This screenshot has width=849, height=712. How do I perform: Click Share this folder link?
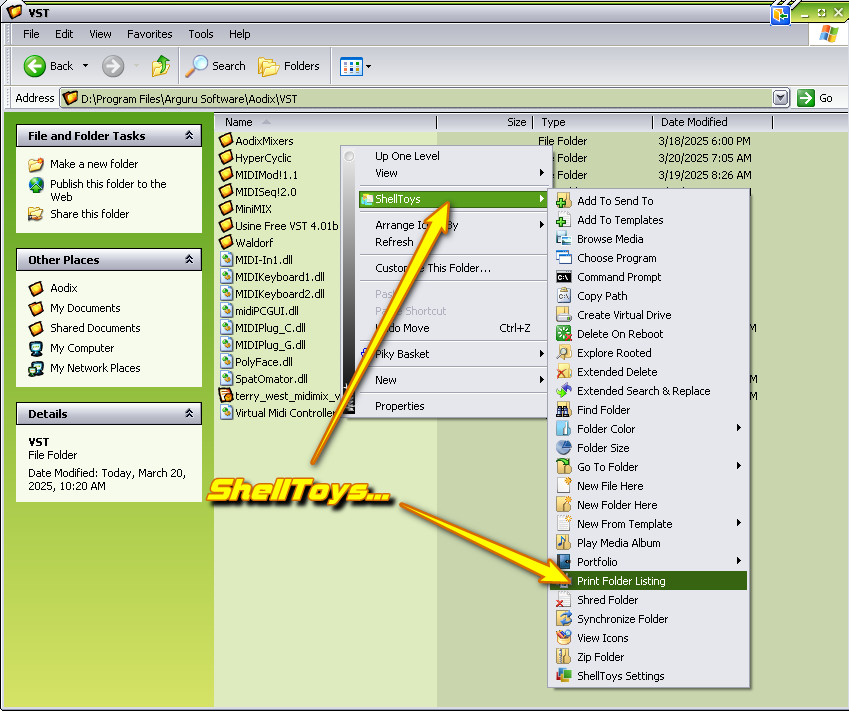click(89, 214)
